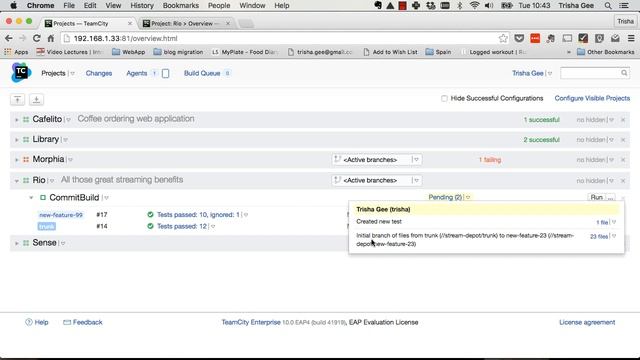The width and height of the screenshot is (640, 360).
Task: Hide the Cafelito project with its X icon
Action: (x=623, y=120)
